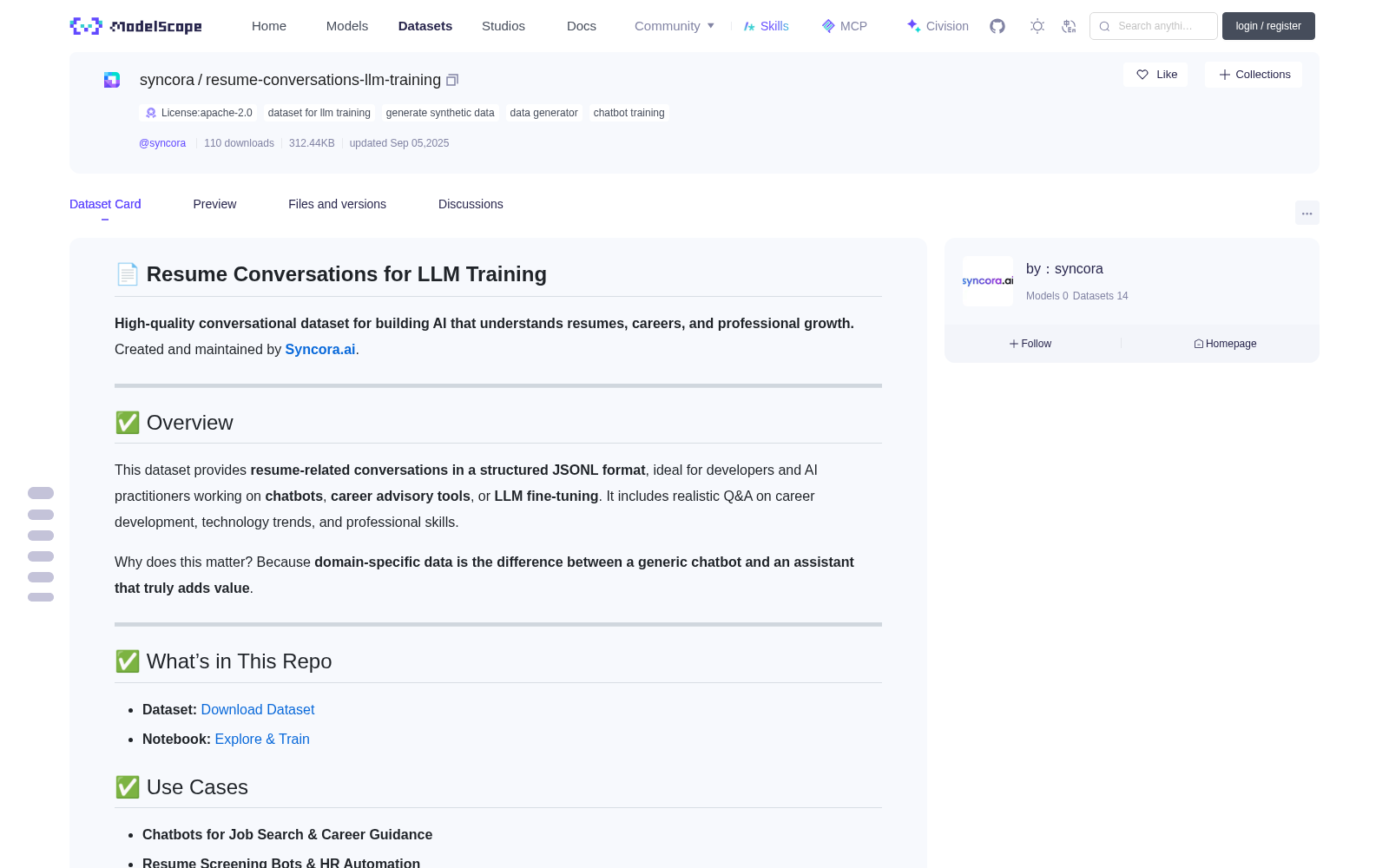Click the License:apache-2.0 tag
Screen dimensions: 1389x868
pyautogui.click(x=199, y=113)
